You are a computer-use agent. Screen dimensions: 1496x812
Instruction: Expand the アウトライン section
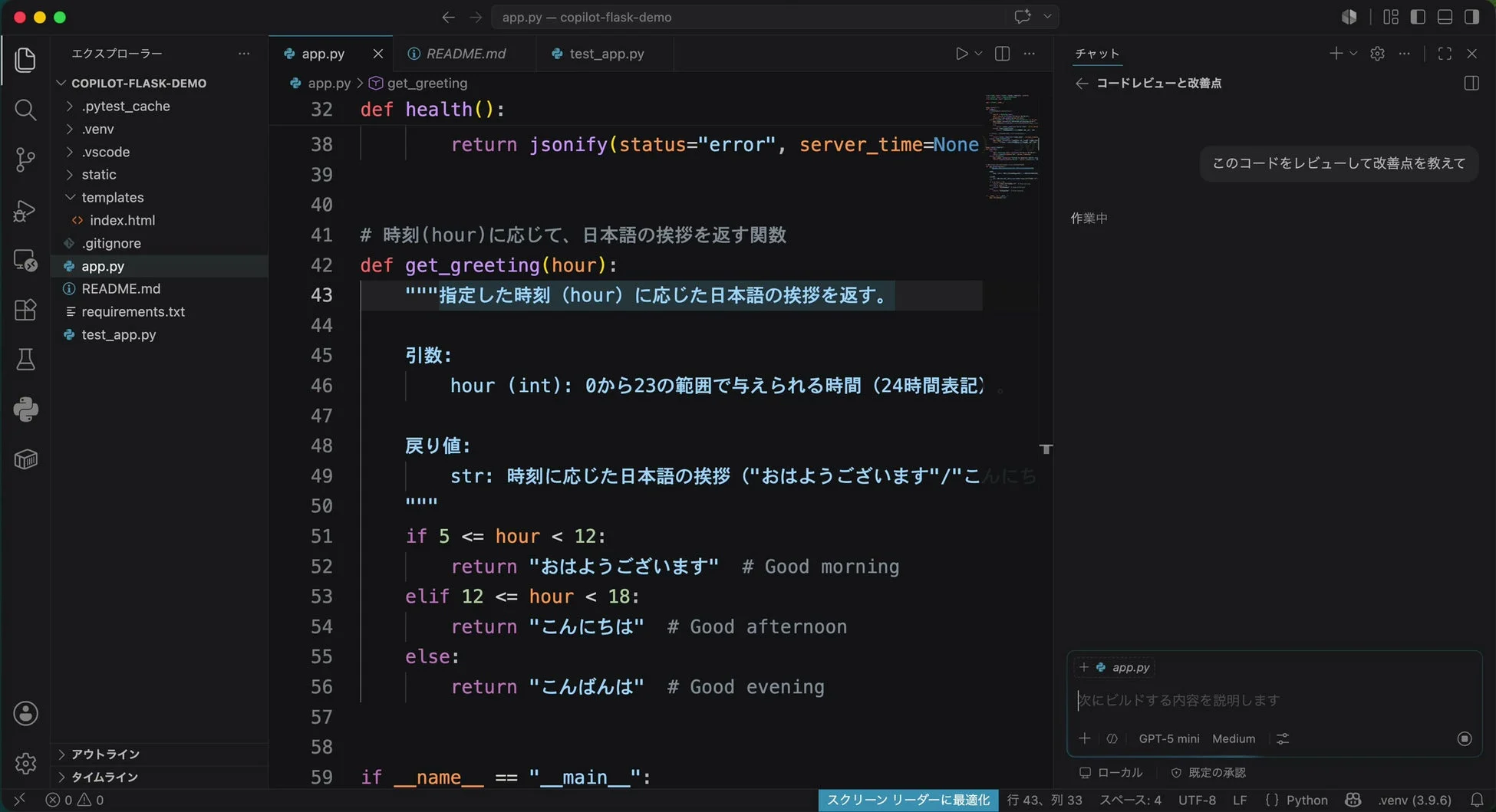point(105,754)
